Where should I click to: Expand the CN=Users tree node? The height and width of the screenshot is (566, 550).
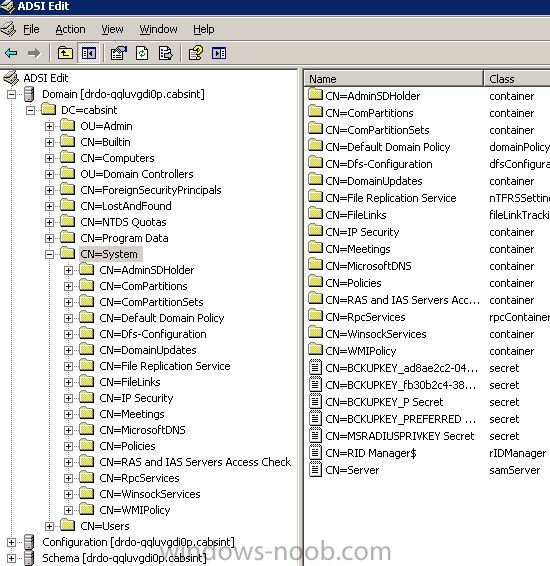(x=49, y=526)
